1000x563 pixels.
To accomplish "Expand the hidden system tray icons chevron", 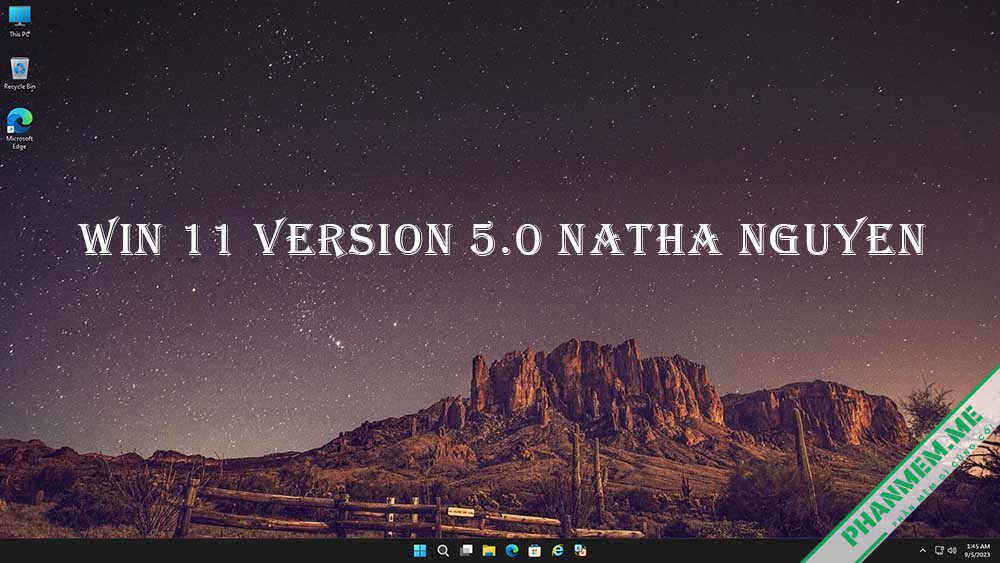I will [x=922, y=550].
